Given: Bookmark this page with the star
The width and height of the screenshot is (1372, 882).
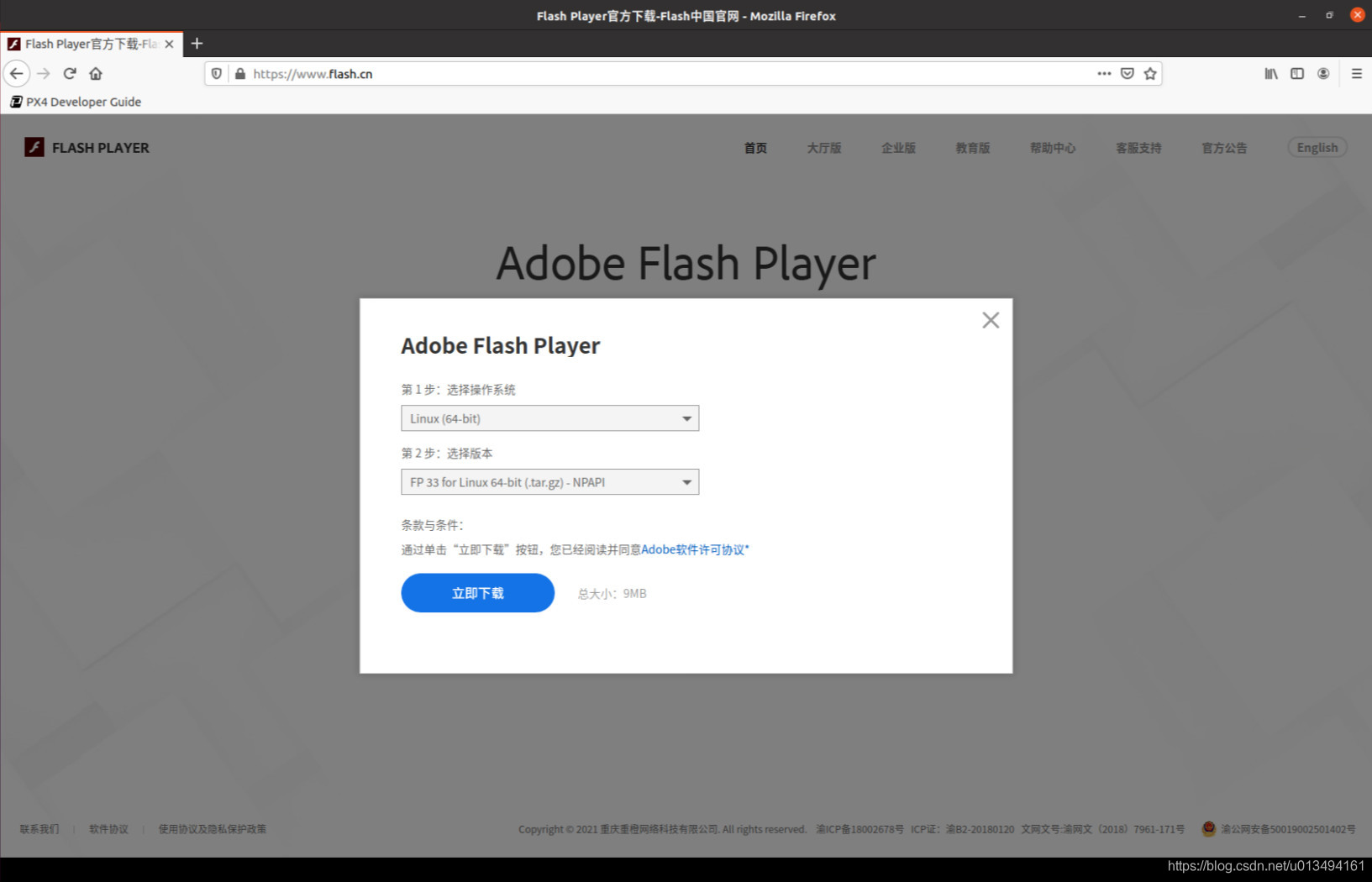Looking at the screenshot, I should click(x=1150, y=74).
